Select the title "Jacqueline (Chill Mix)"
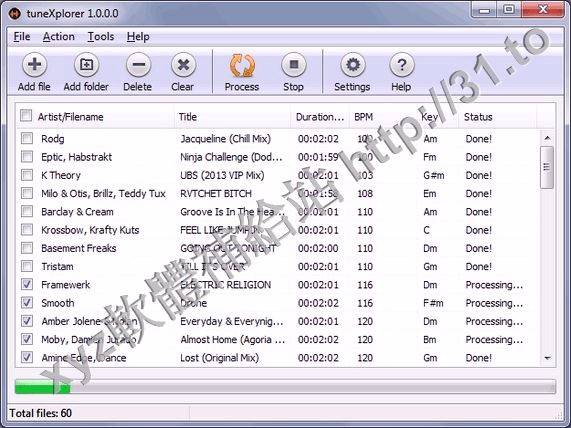571x428 pixels. pyautogui.click(x=225, y=139)
